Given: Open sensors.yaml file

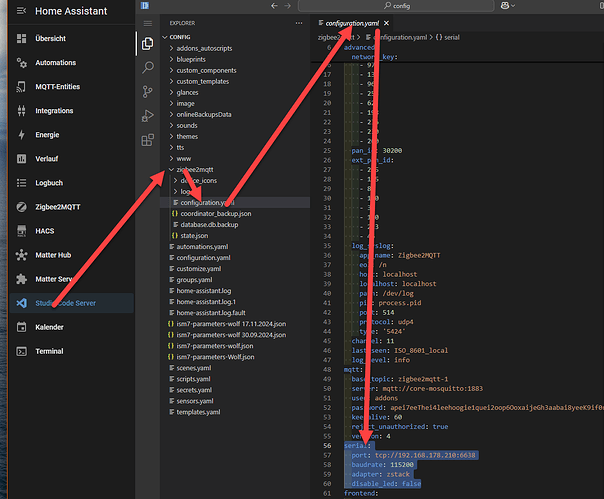Looking at the screenshot, I should pos(195,401).
